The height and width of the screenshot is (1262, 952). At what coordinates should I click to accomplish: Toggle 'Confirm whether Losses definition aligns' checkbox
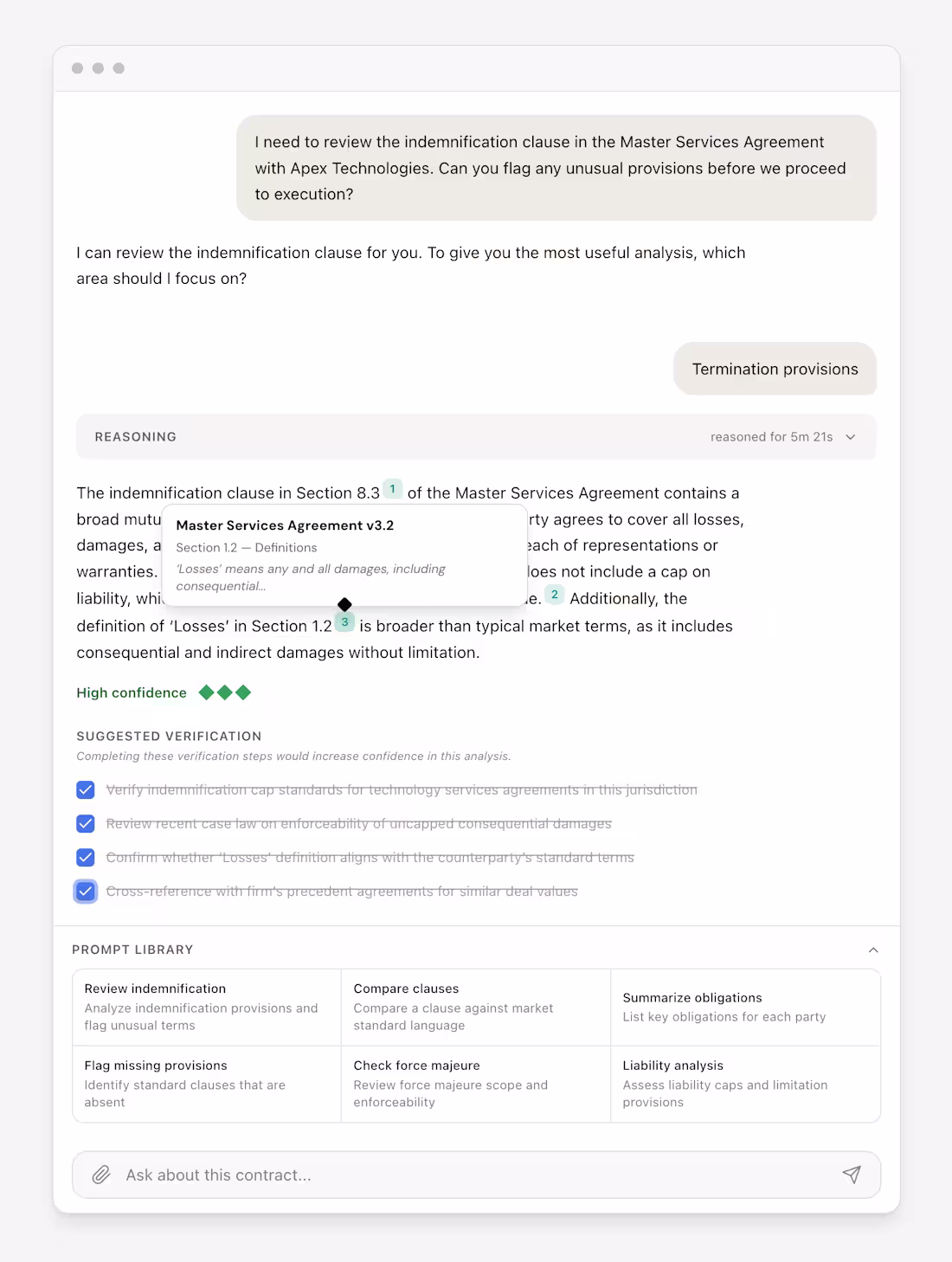click(x=86, y=857)
